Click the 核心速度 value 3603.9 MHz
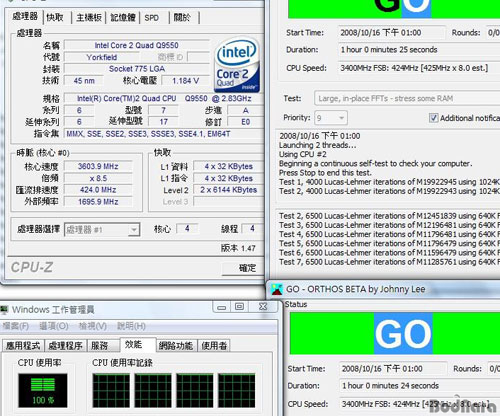 [98, 166]
